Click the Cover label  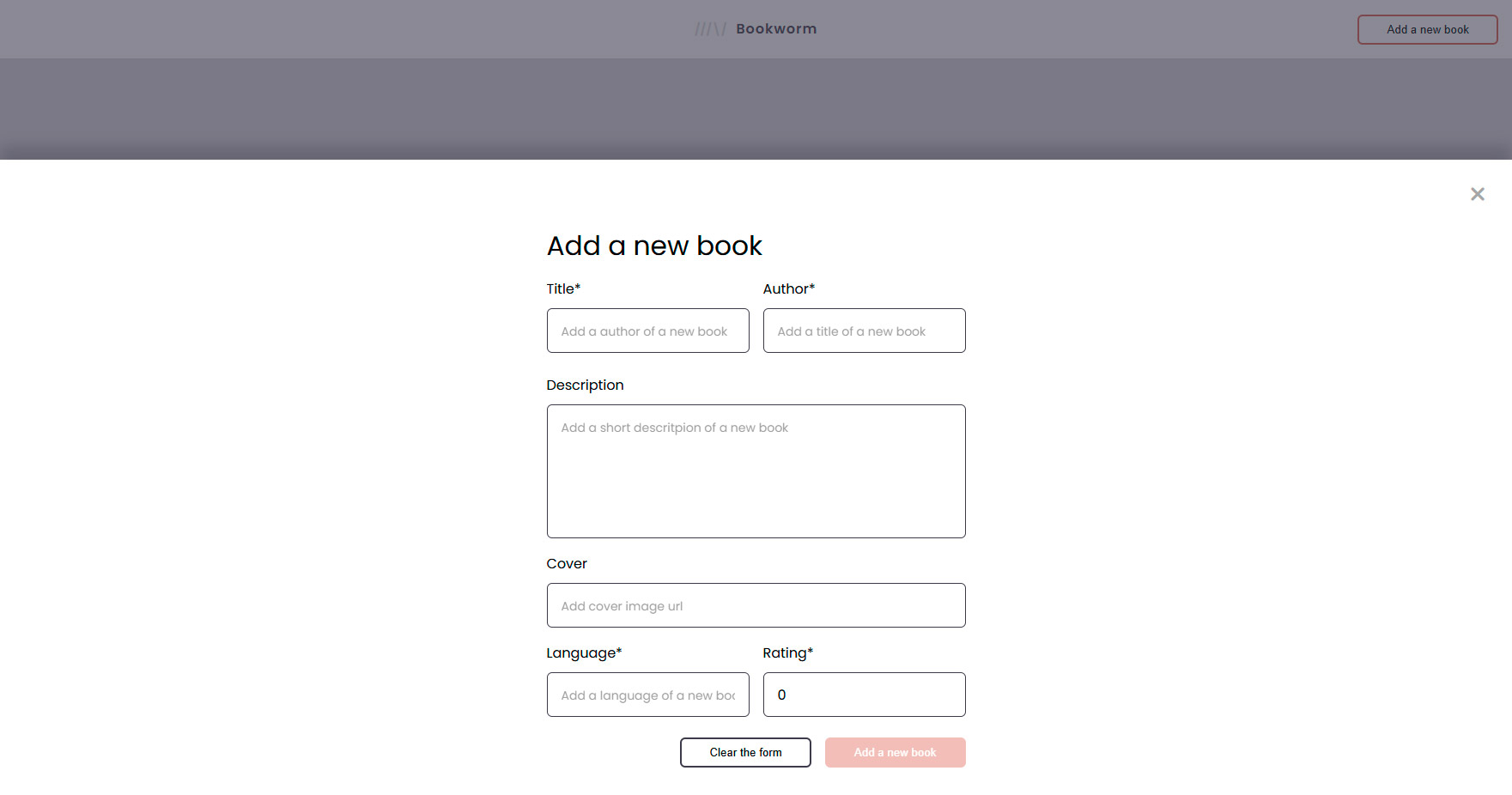click(x=567, y=563)
